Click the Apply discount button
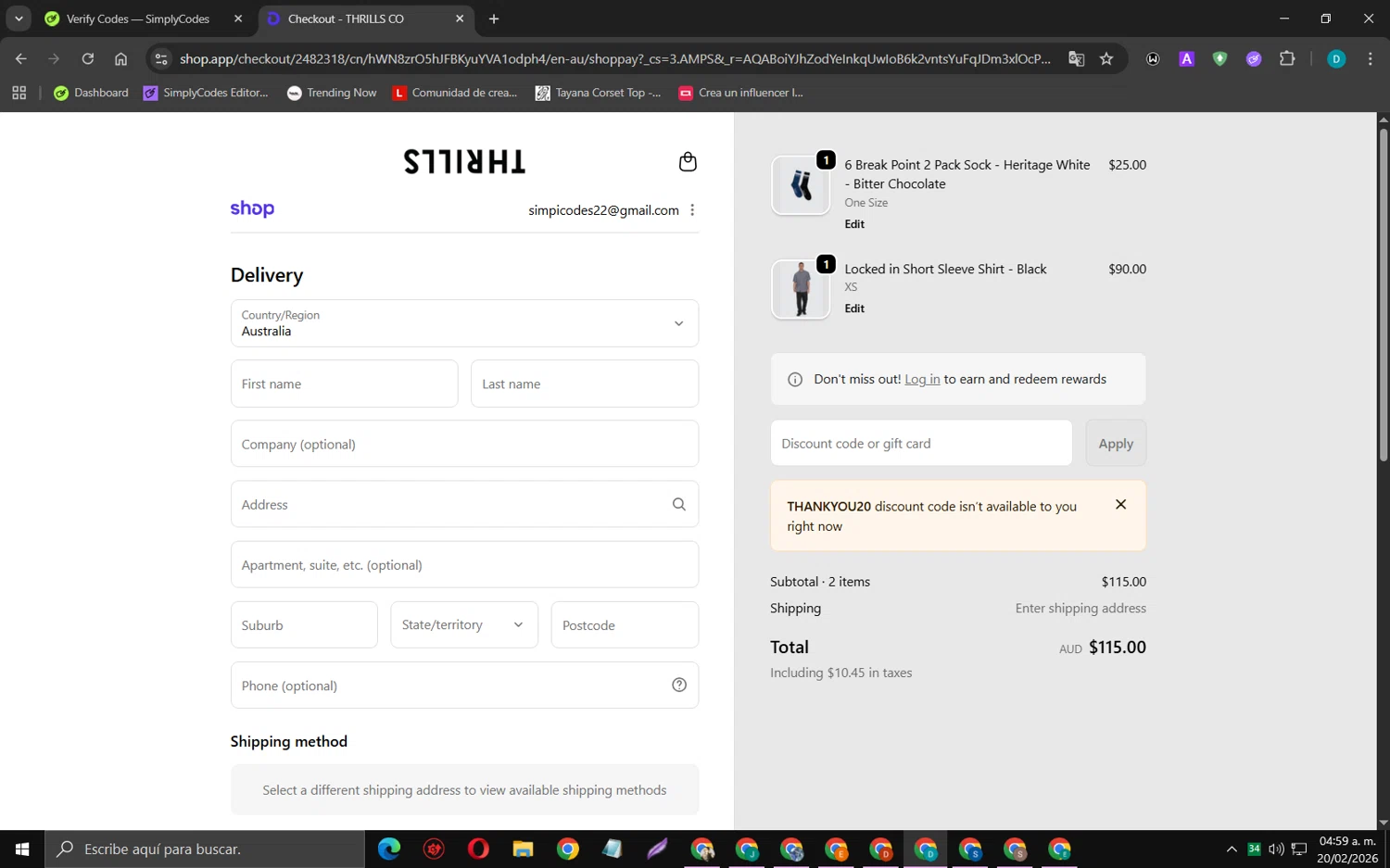1390x868 pixels. (1116, 444)
